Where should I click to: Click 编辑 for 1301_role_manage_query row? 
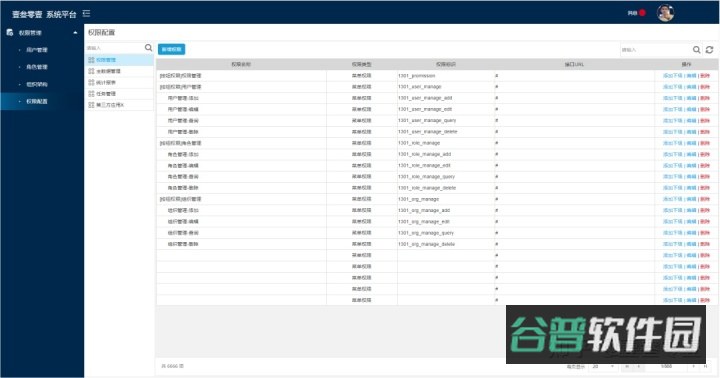point(692,177)
